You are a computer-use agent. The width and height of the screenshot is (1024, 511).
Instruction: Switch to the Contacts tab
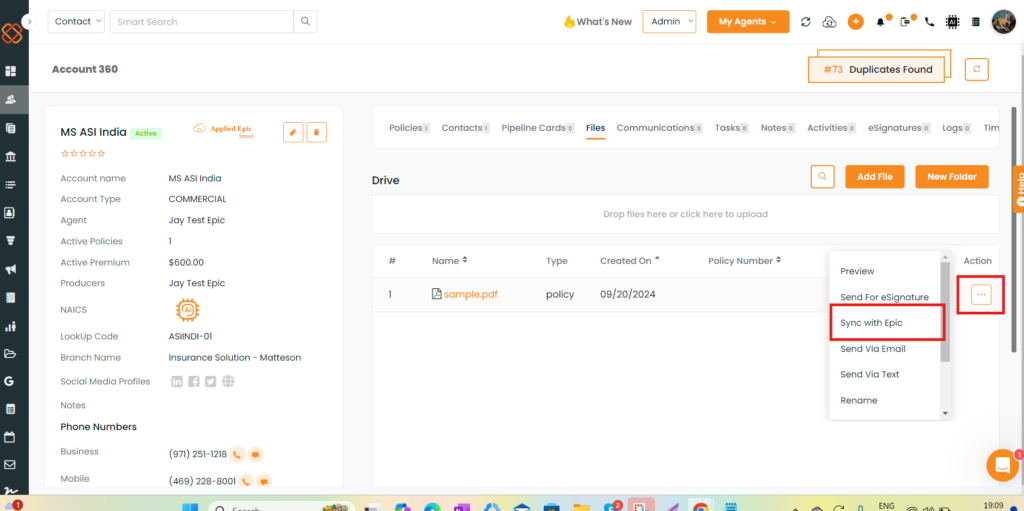coord(465,128)
